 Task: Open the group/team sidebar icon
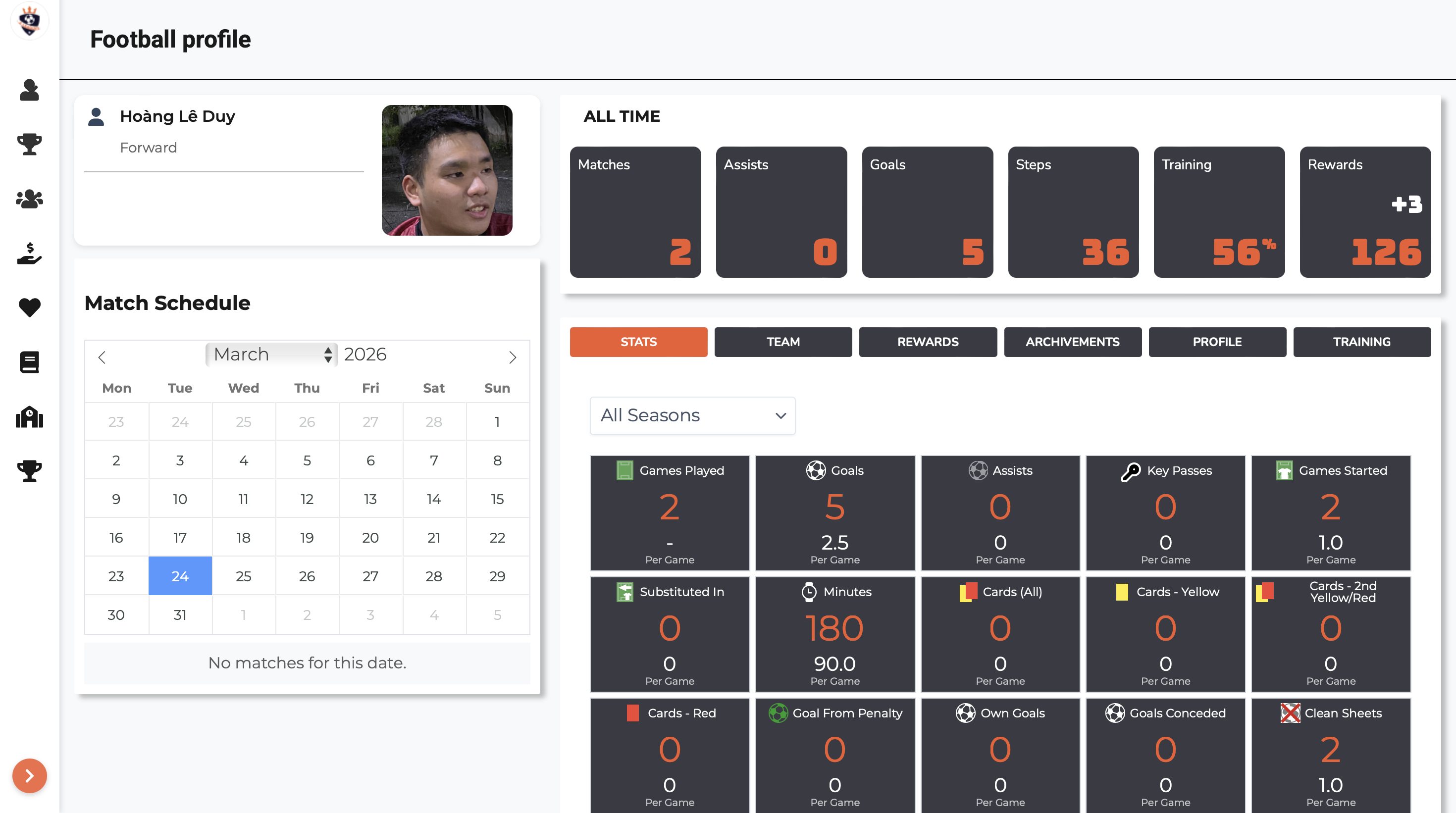point(29,199)
